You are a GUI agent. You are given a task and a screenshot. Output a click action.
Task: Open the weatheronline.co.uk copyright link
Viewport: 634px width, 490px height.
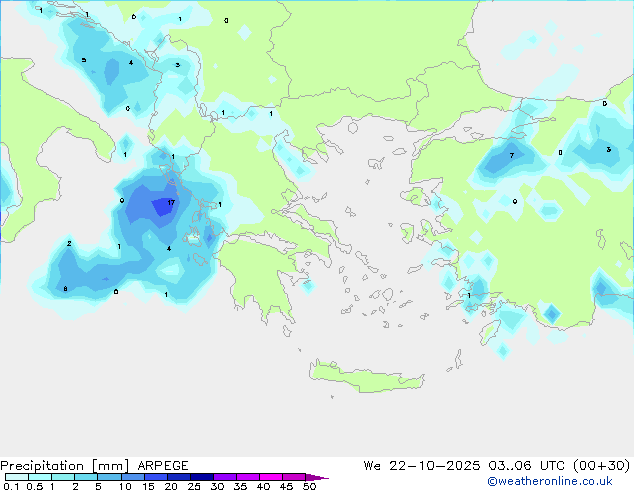point(549,481)
